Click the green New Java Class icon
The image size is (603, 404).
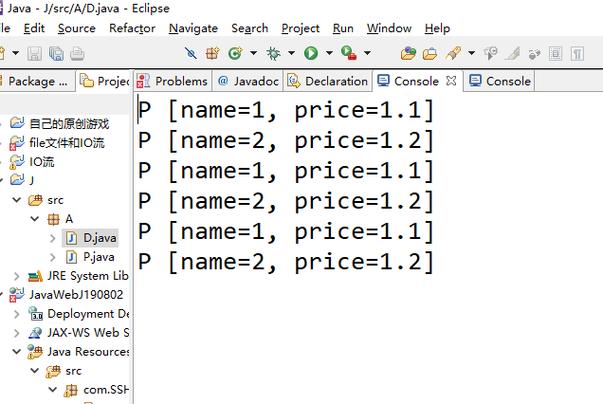235,53
